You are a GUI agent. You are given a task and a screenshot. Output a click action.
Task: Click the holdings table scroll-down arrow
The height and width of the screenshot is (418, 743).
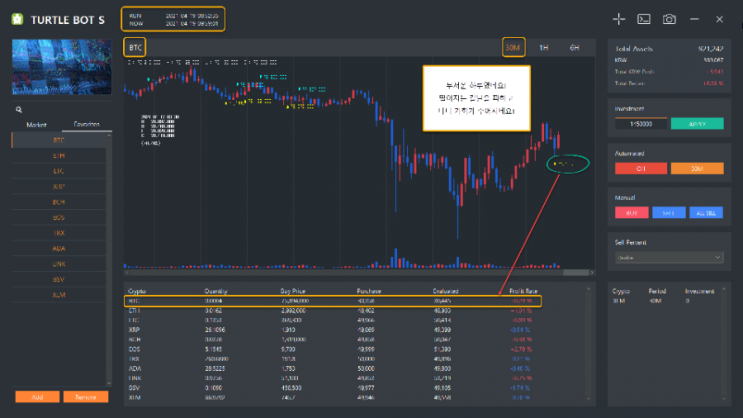click(589, 399)
